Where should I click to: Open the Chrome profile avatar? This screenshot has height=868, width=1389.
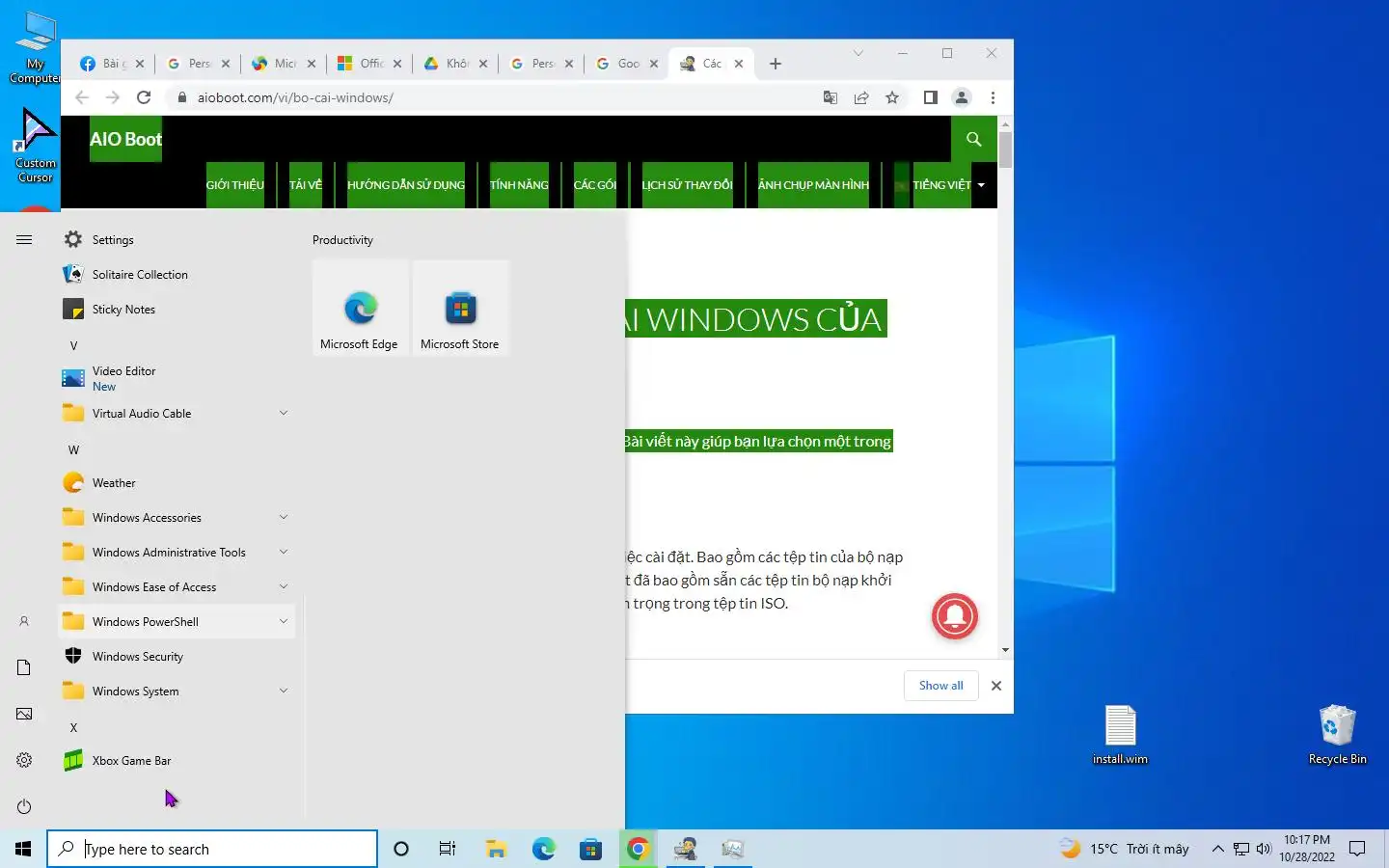click(x=962, y=97)
